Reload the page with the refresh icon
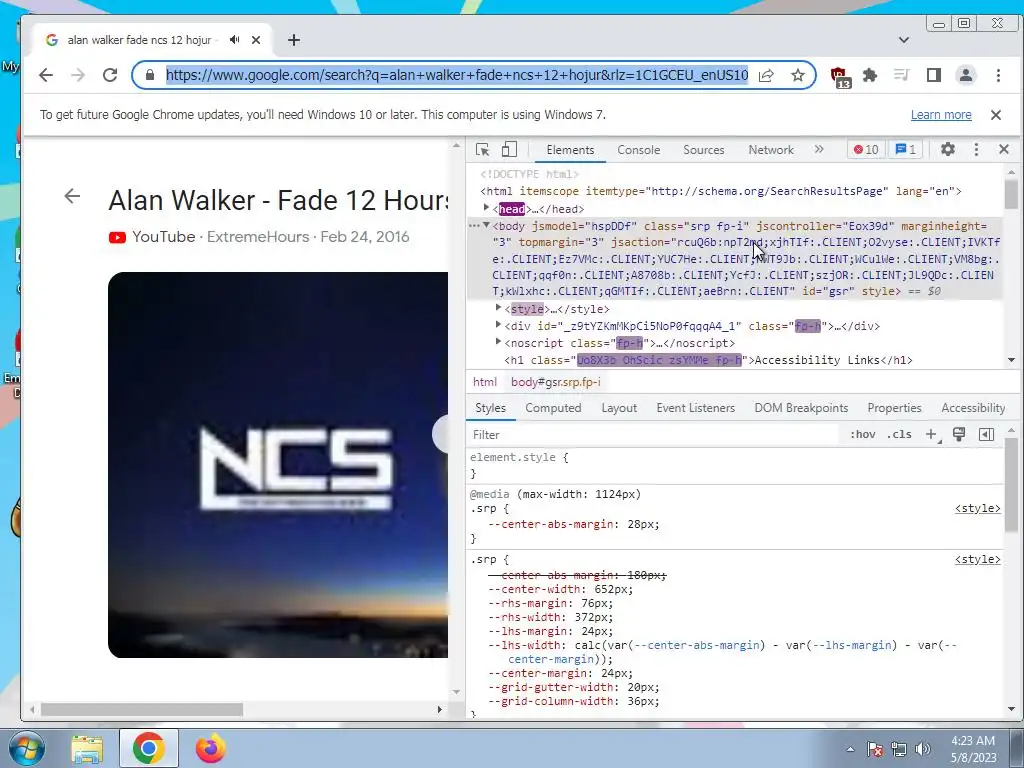This screenshot has width=1024, height=768. coord(110,75)
